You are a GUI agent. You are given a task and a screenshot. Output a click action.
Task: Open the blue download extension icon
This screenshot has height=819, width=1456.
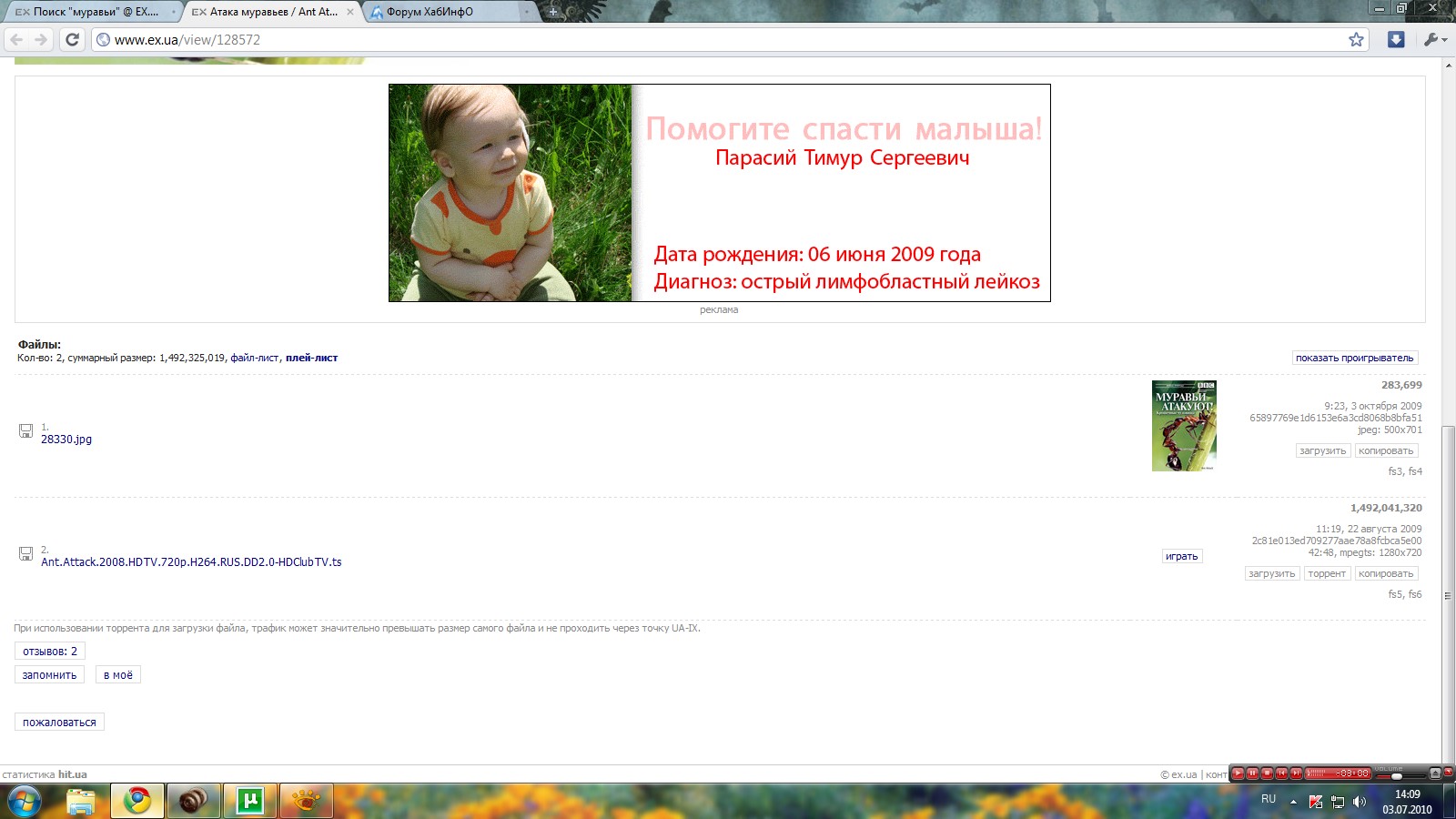click(1396, 39)
